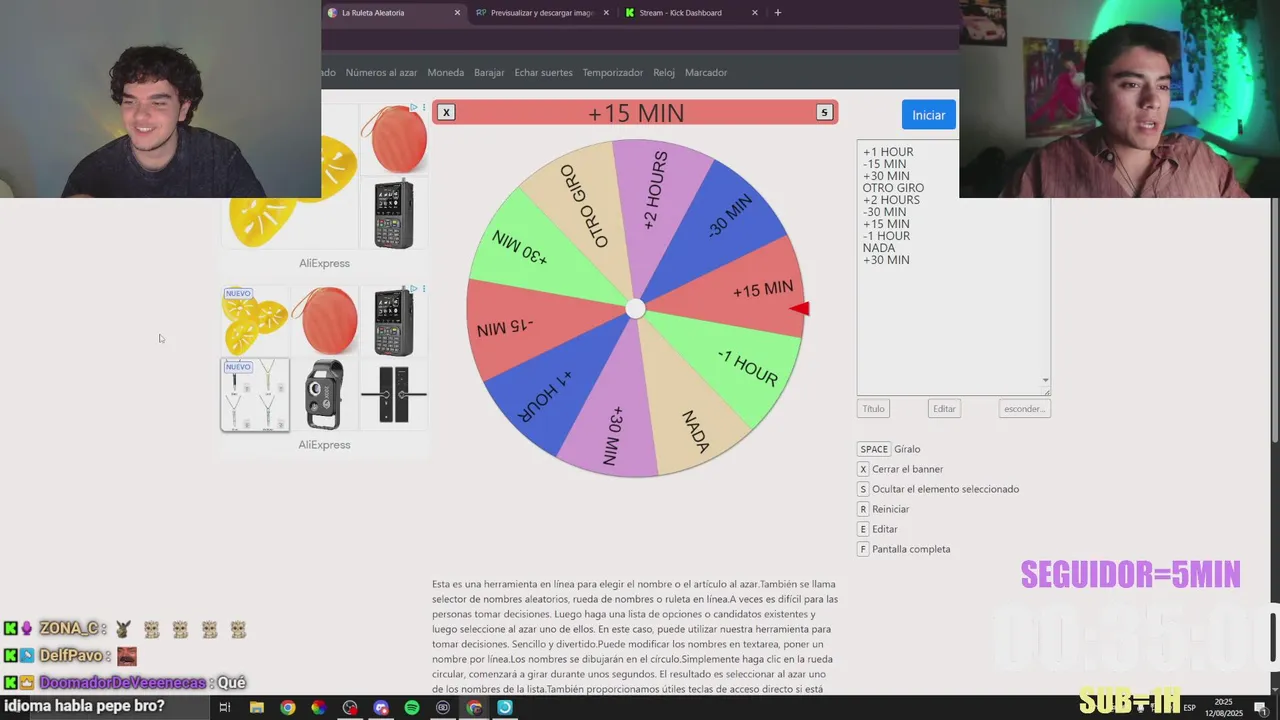
Task: Close the La Ruleta Aleatoria tab
Action: (457, 13)
